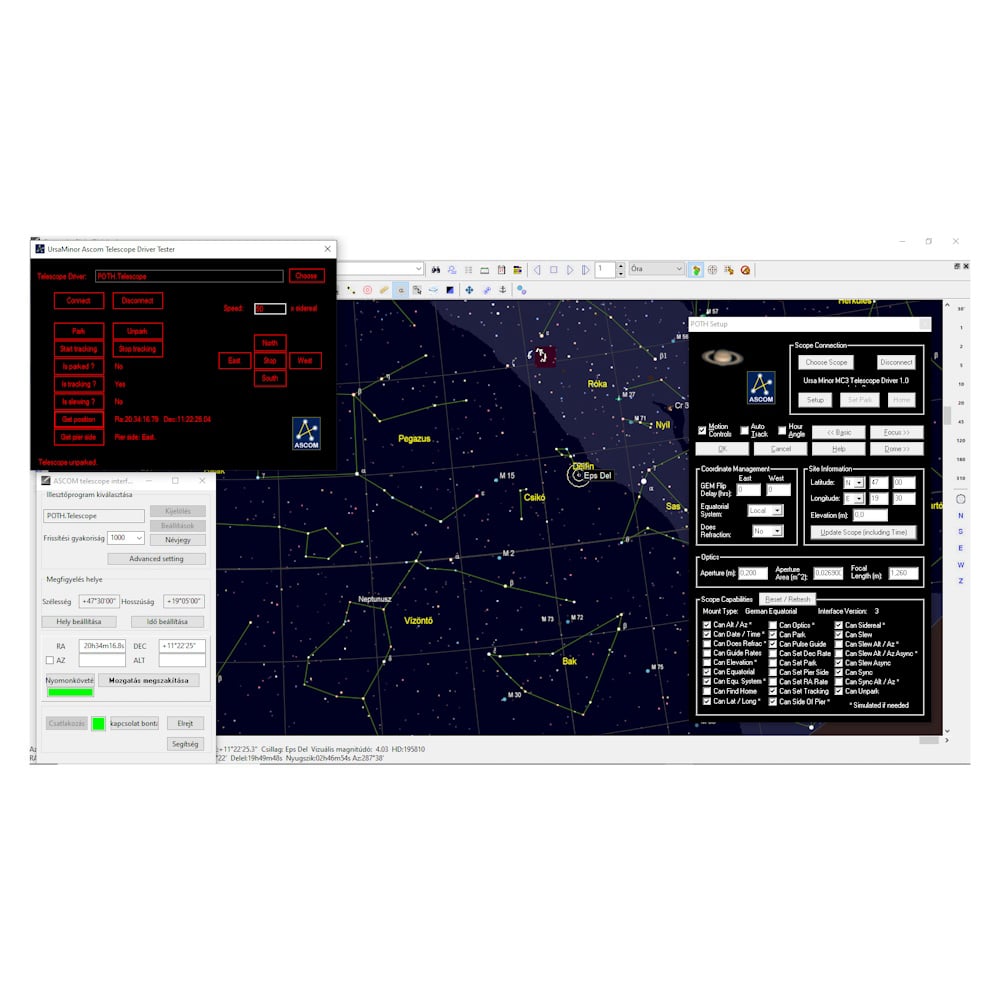Click the step forward arrow in the time toolbar
Image resolution: width=1000 pixels, height=1000 pixels.
tap(570, 270)
